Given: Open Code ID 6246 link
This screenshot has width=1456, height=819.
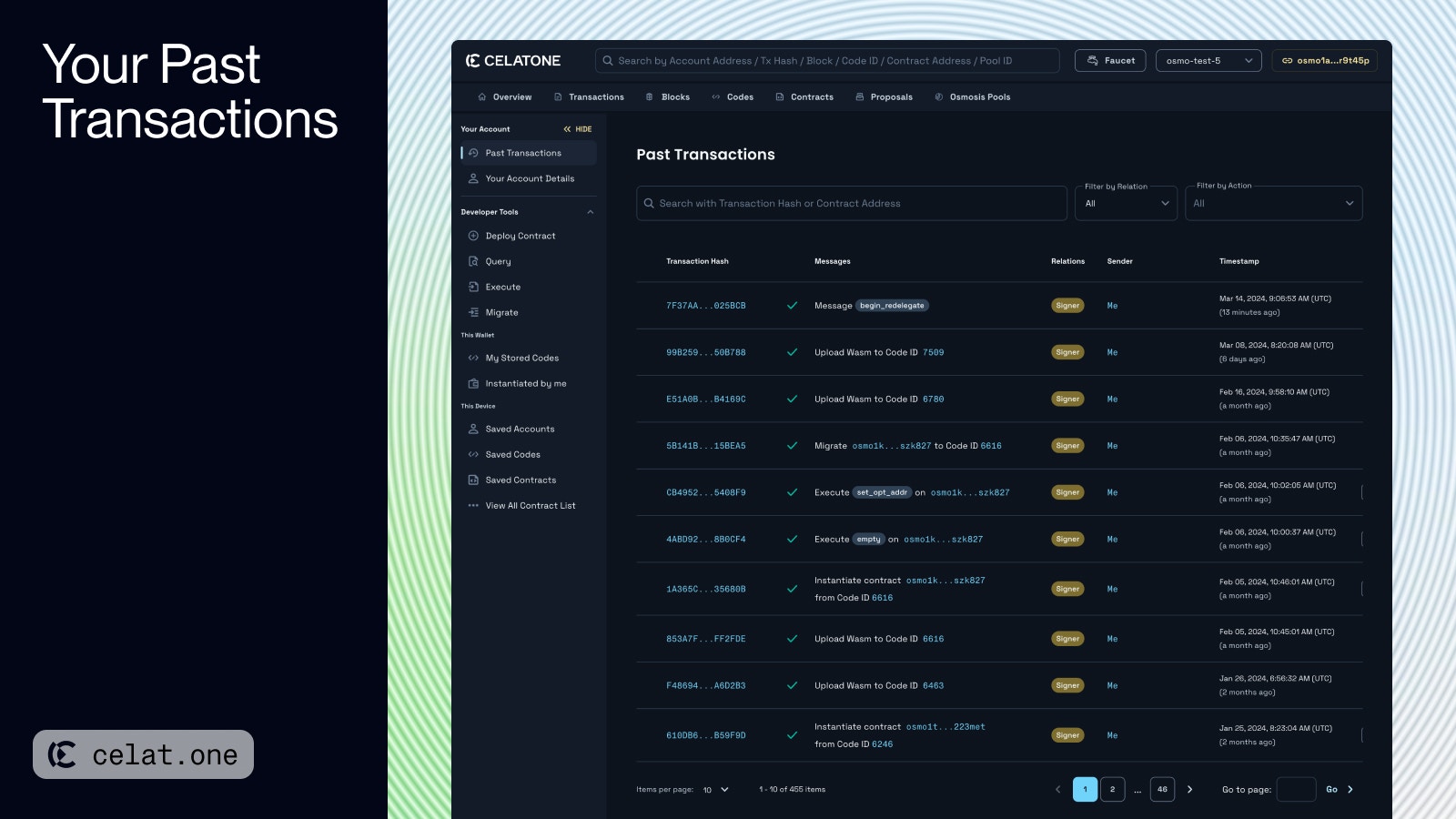Looking at the screenshot, I should pos(882,744).
